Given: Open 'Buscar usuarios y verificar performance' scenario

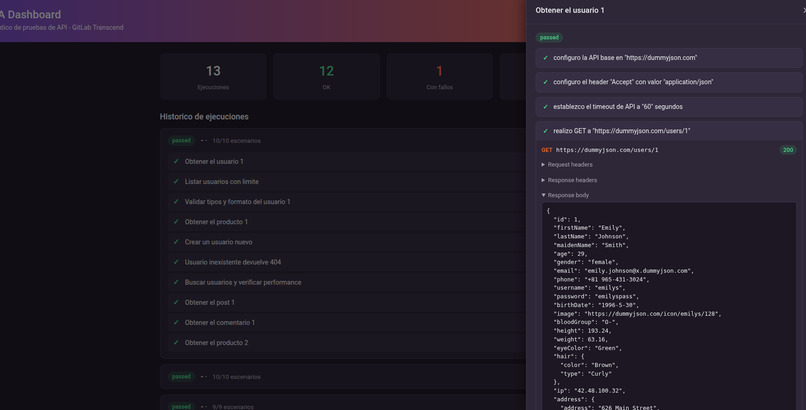Looking at the screenshot, I should [347, 282].
